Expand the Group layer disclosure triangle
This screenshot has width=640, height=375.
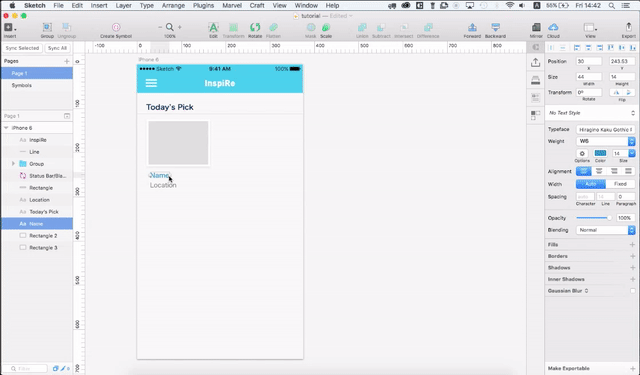click(13, 164)
